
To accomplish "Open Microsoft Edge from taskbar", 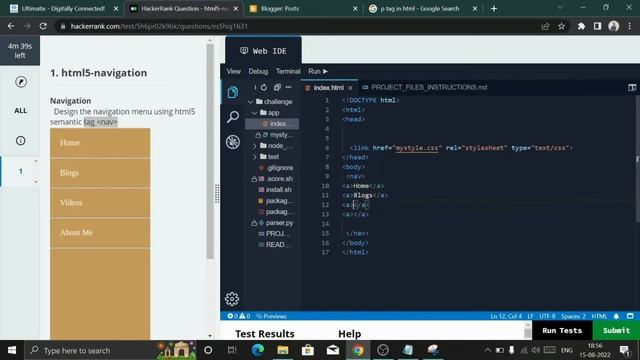I will 258,350.
